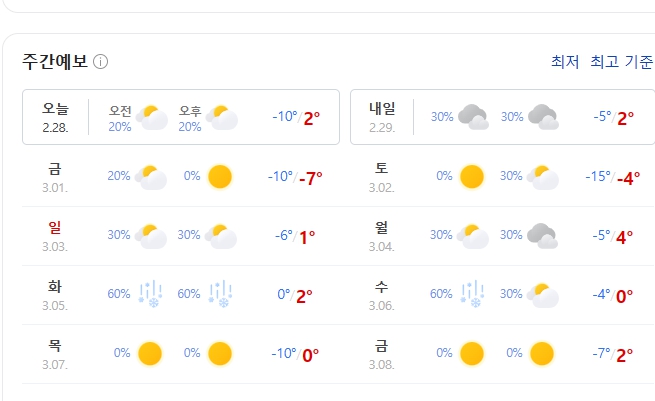This screenshot has height=401, width=655.
Task: Open the 주간예보 info icon
Action: click(100, 62)
